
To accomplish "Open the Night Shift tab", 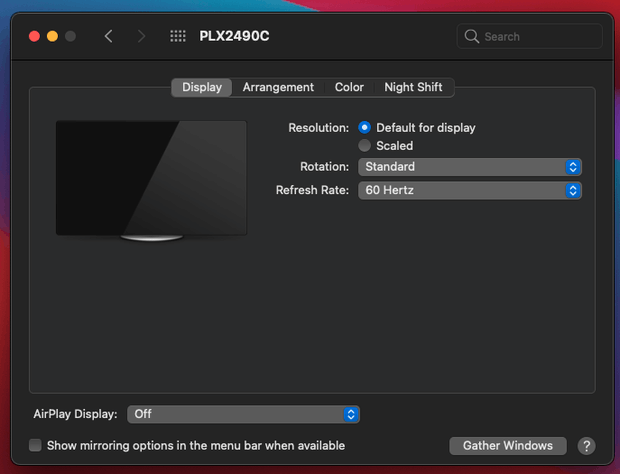I will point(413,87).
